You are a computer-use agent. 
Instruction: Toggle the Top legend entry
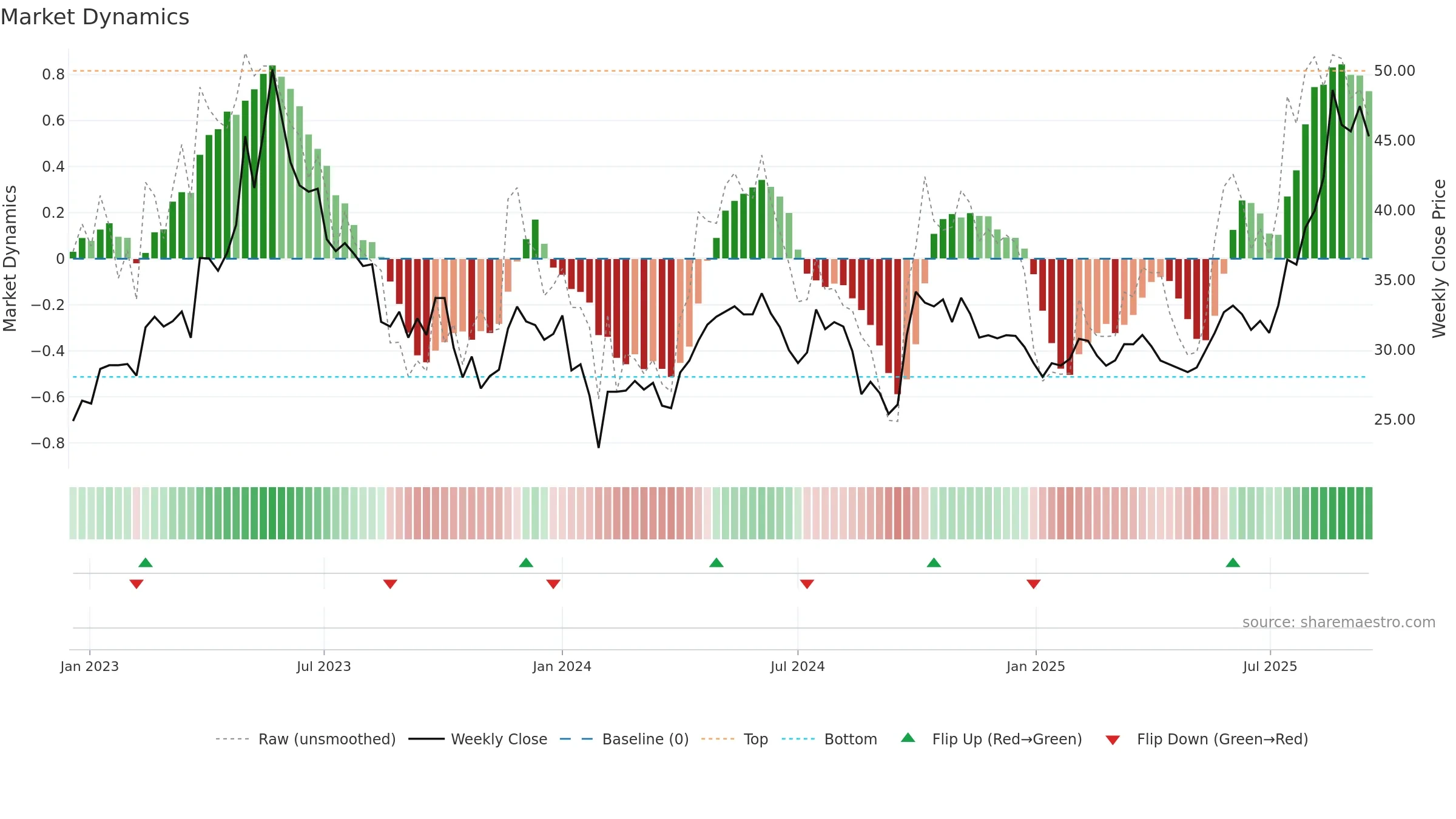(735, 739)
